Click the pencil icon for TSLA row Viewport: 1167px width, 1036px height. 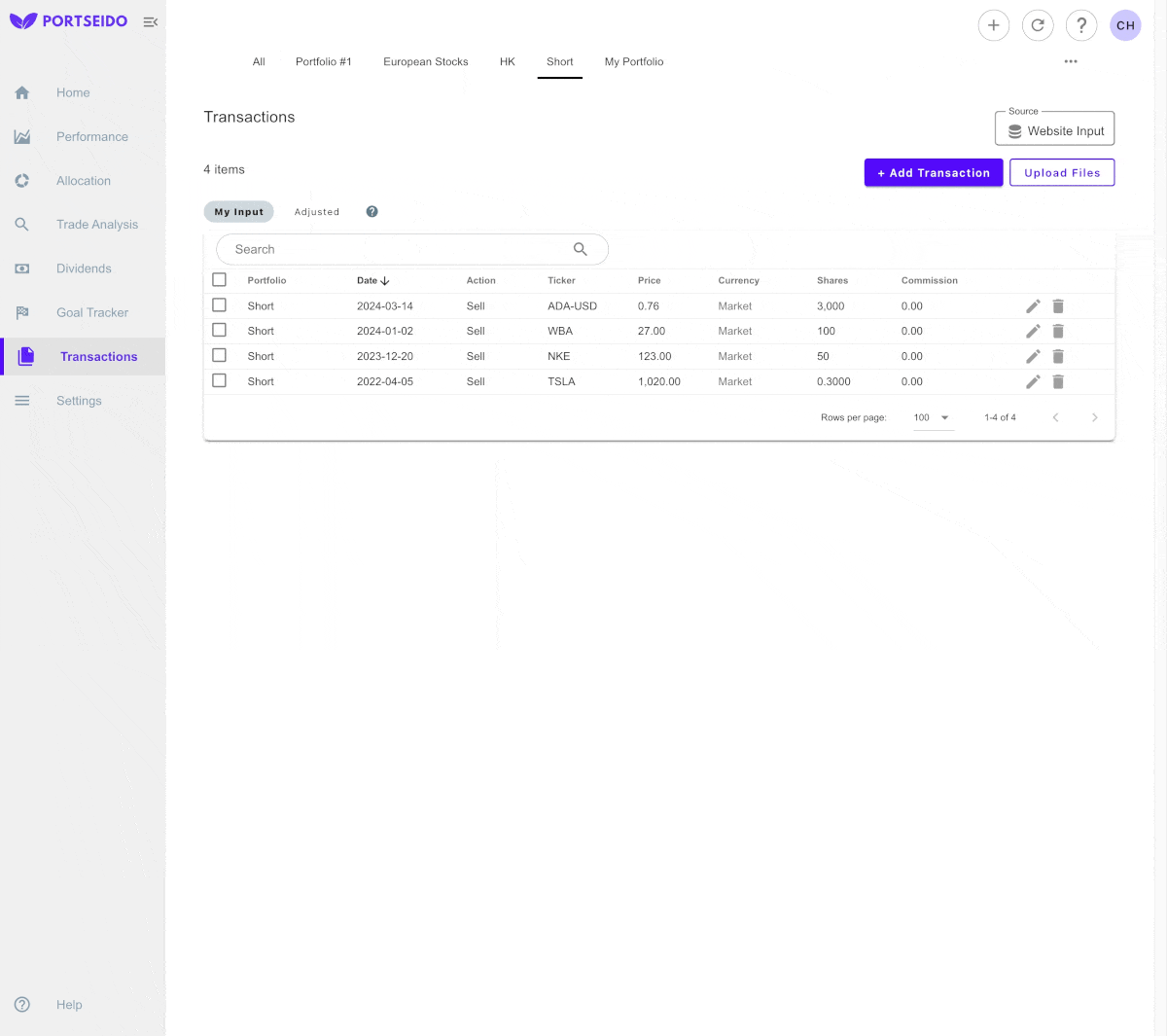point(1033,382)
